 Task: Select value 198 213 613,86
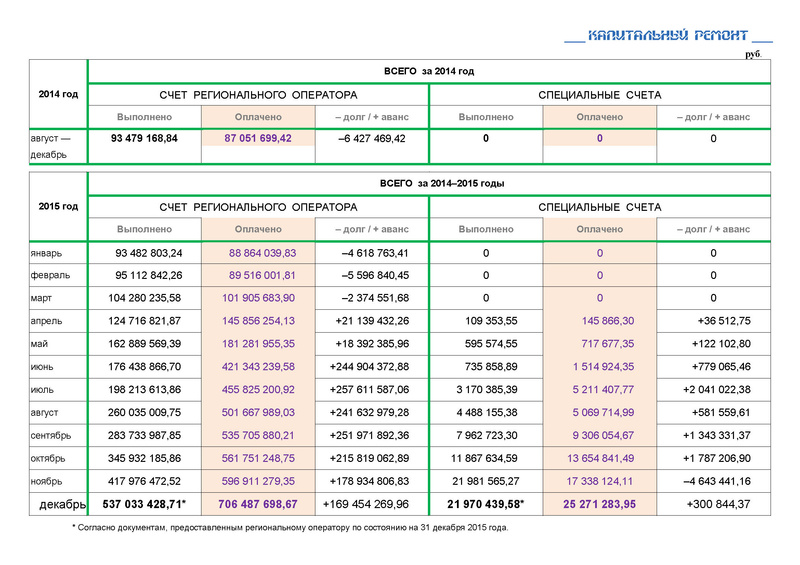(144, 390)
